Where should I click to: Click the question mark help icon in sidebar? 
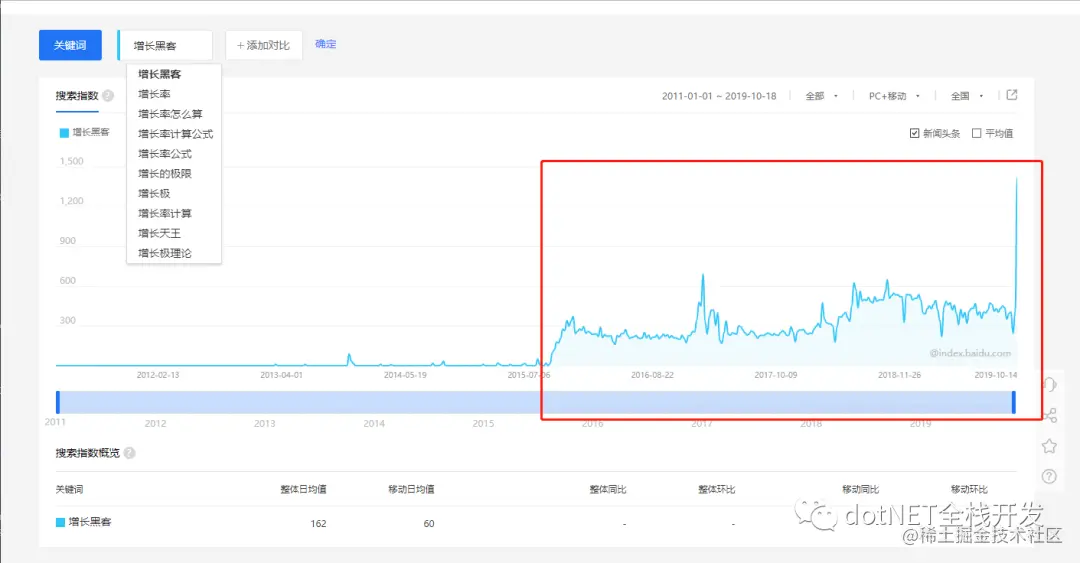1049,476
